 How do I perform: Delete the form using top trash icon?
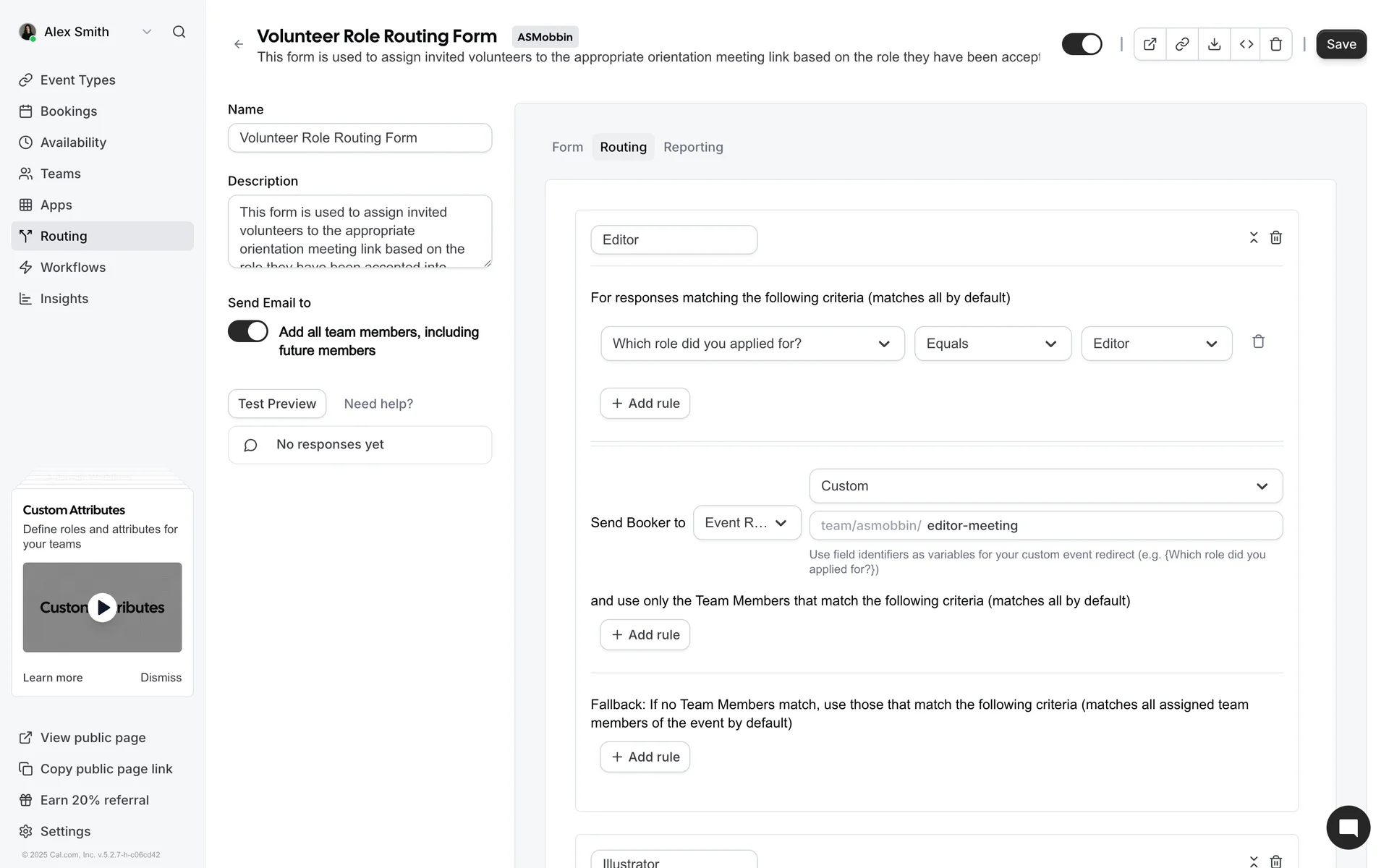tap(1276, 44)
